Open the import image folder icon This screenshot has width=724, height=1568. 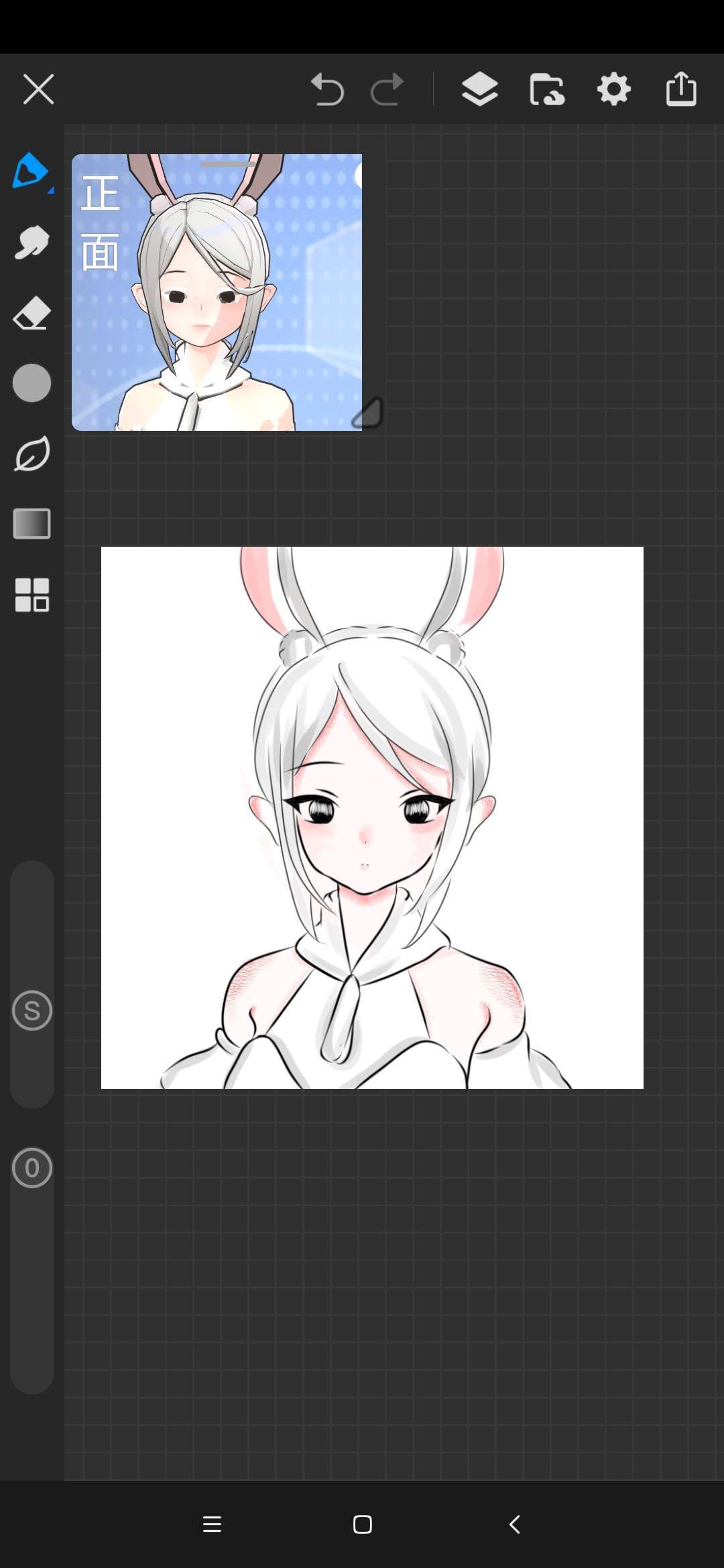point(547,89)
